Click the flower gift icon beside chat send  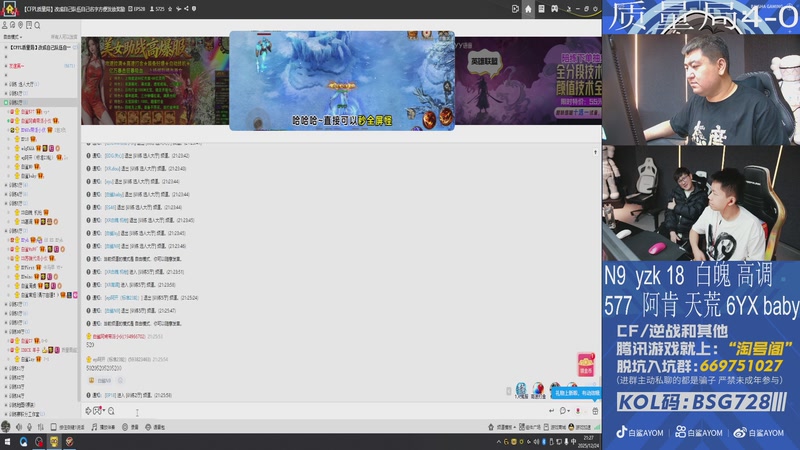point(578,411)
